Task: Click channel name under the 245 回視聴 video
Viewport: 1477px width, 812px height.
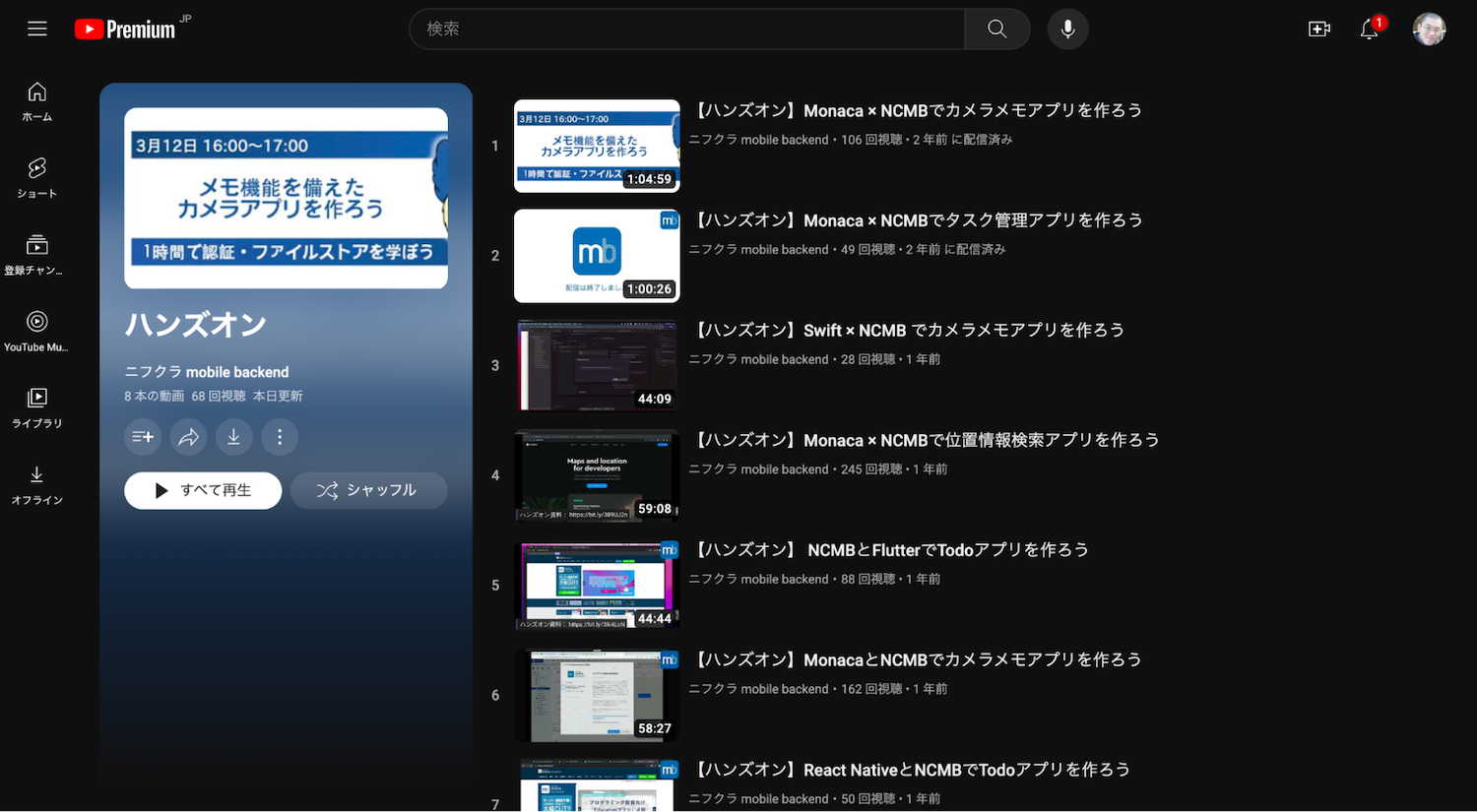Action: [x=758, y=469]
